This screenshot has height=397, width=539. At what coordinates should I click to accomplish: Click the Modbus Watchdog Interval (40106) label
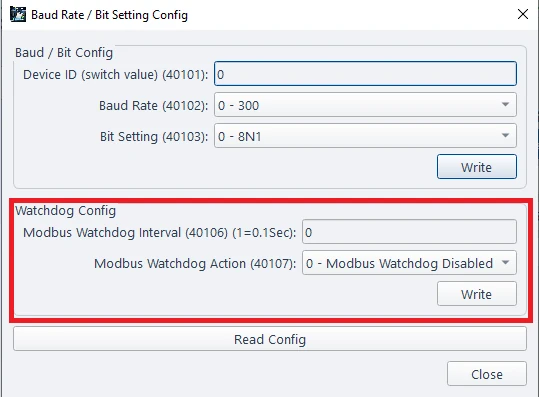[x=160, y=233]
